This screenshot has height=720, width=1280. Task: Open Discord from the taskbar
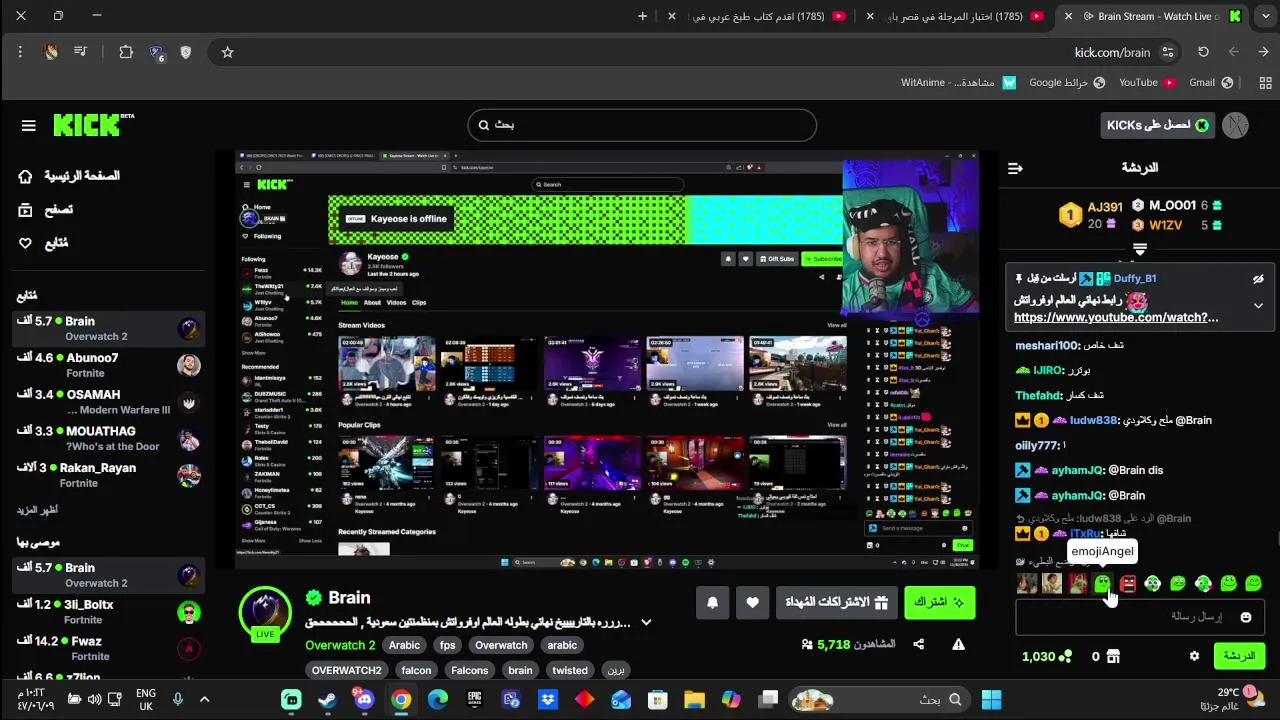tap(364, 699)
